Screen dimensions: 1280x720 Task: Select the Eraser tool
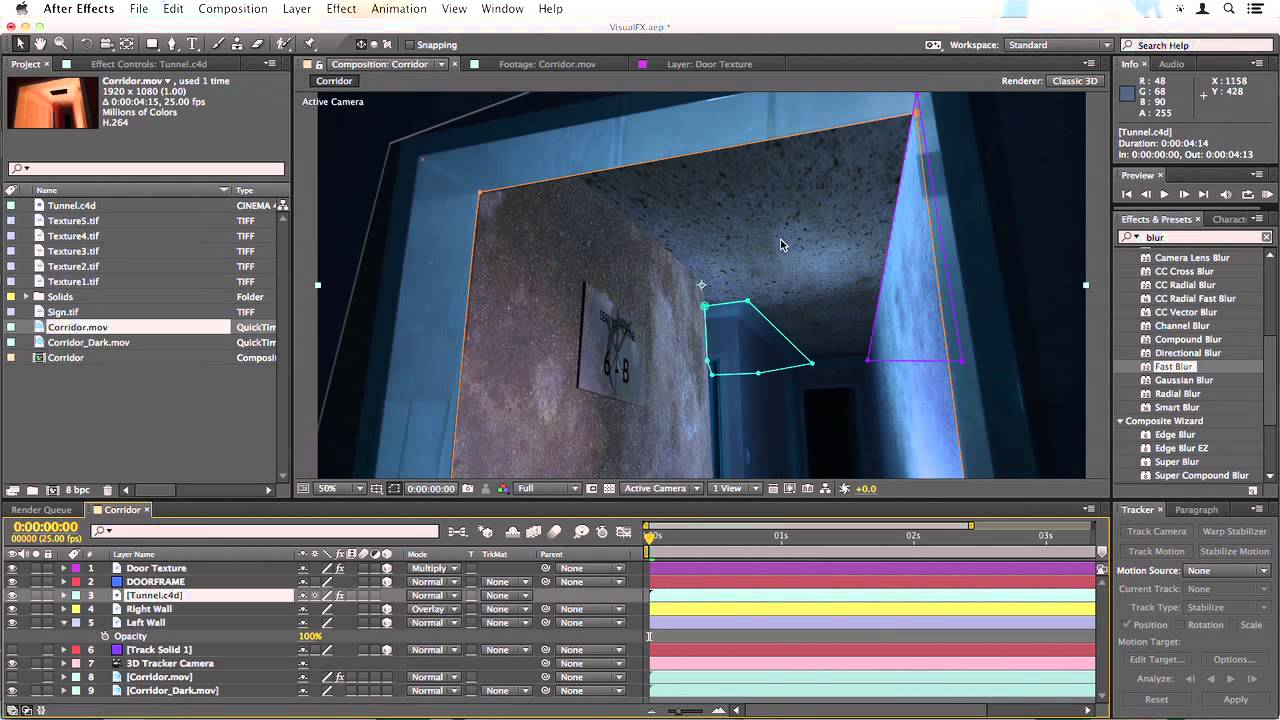tap(257, 44)
